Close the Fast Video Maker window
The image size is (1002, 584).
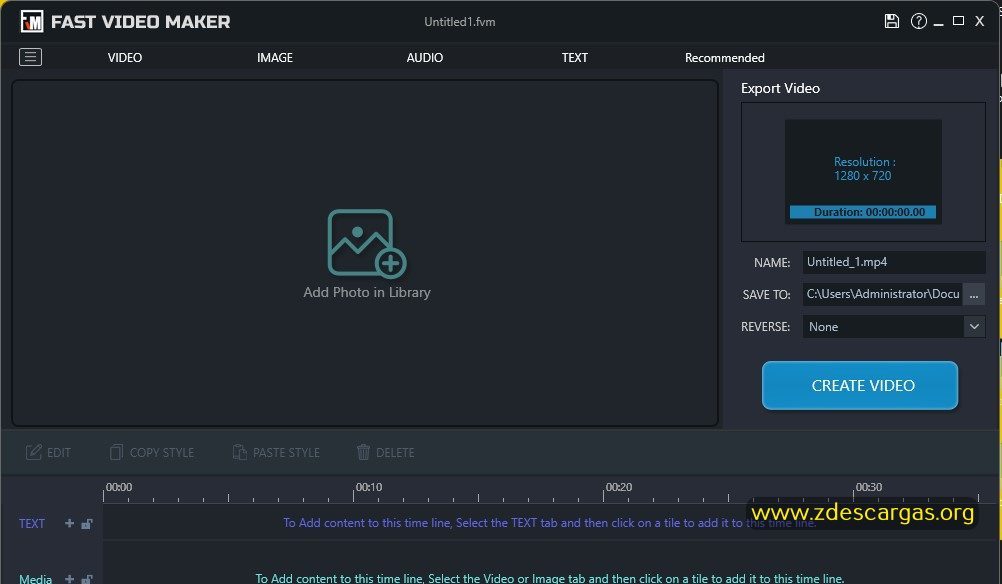979,21
